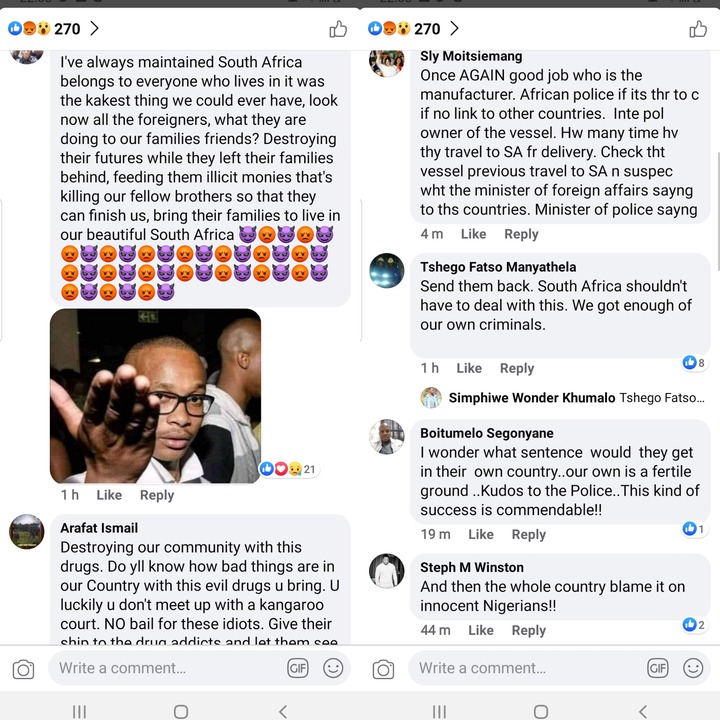720x720 pixels.
Task: Tap the Android home button on left
Action: pos(181,712)
